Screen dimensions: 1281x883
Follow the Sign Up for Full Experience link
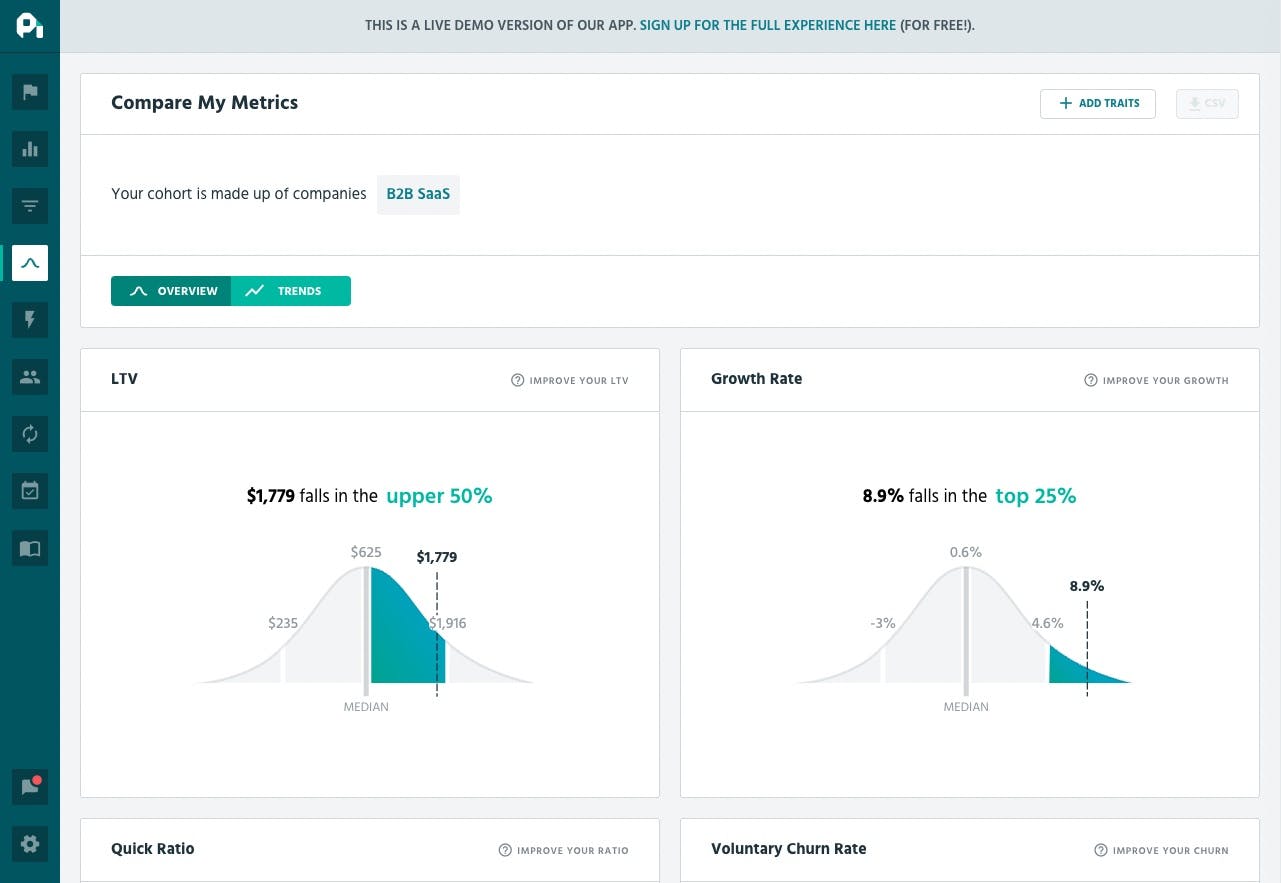click(x=768, y=25)
